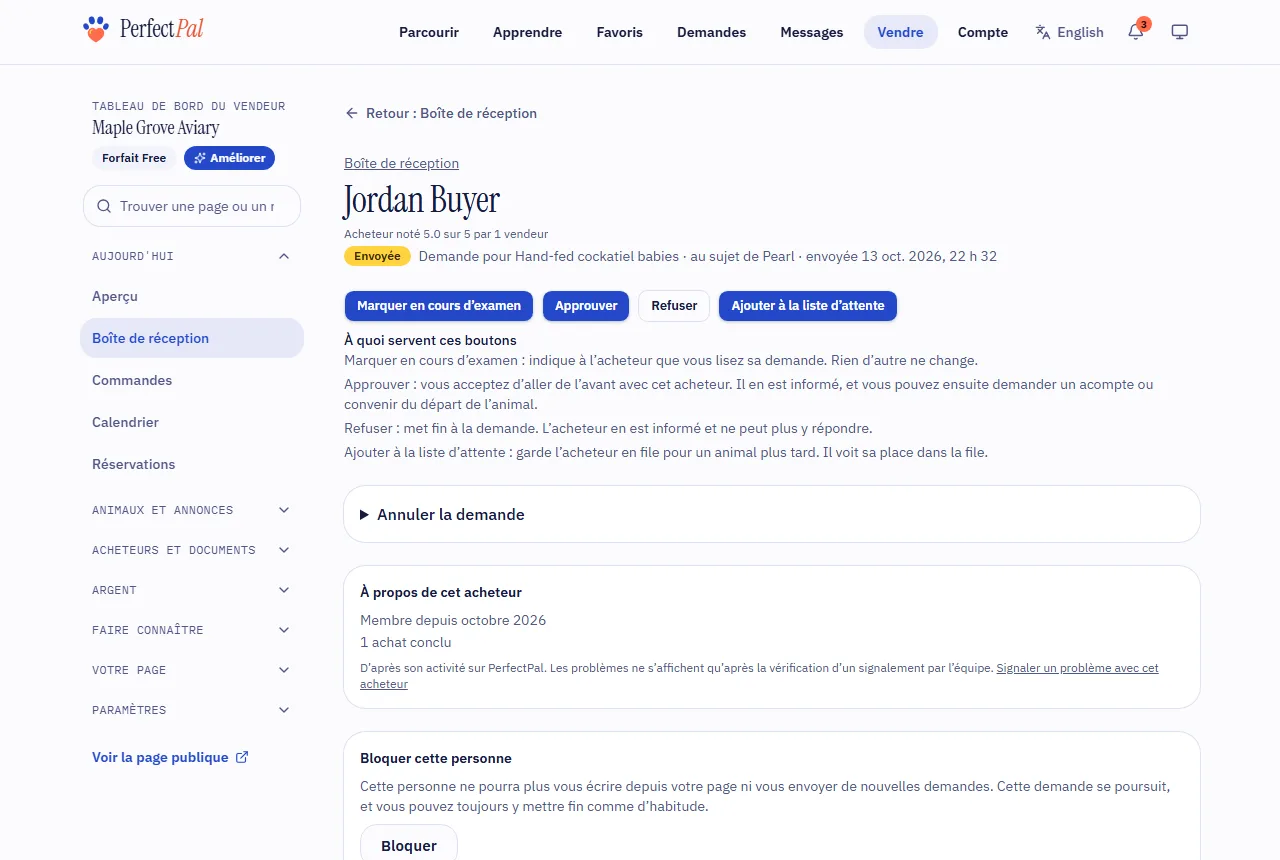Click the Forfait Free plan badge
This screenshot has width=1280, height=860.
point(134,158)
